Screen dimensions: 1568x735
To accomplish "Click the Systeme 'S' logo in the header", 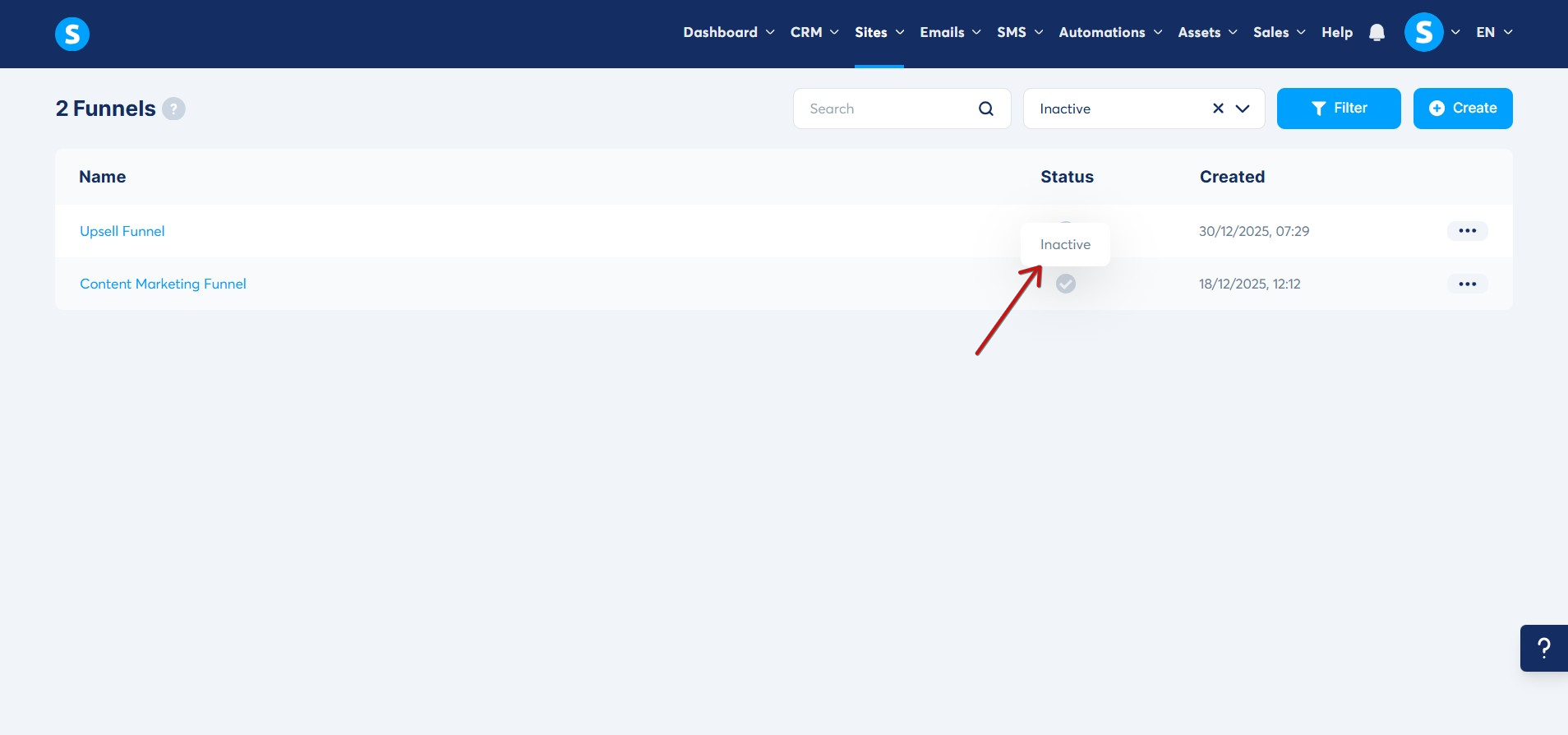I will pos(72,34).
